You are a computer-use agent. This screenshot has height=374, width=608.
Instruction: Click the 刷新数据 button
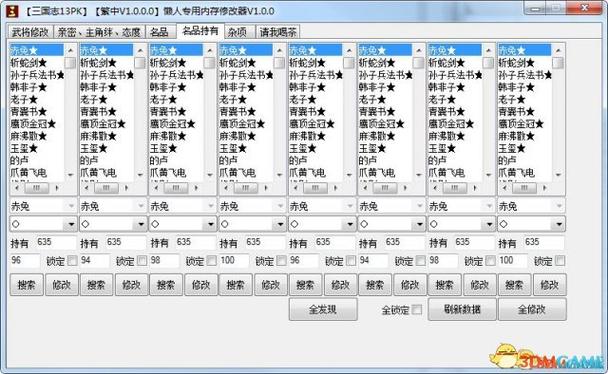point(462,309)
